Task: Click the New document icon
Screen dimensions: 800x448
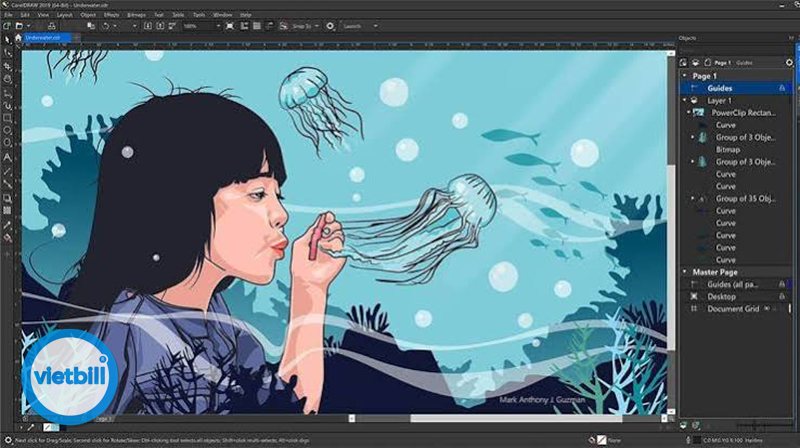Action: coord(7,26)
